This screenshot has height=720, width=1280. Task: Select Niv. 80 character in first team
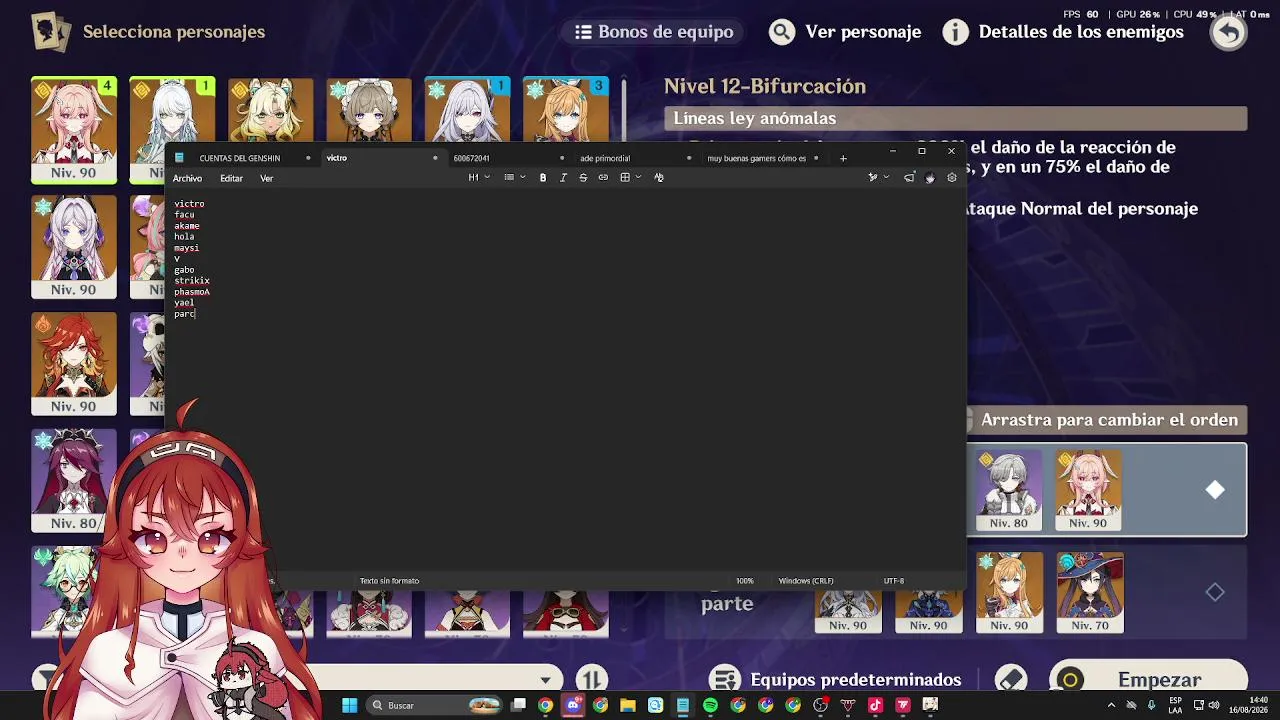[x=1008, y=490]
